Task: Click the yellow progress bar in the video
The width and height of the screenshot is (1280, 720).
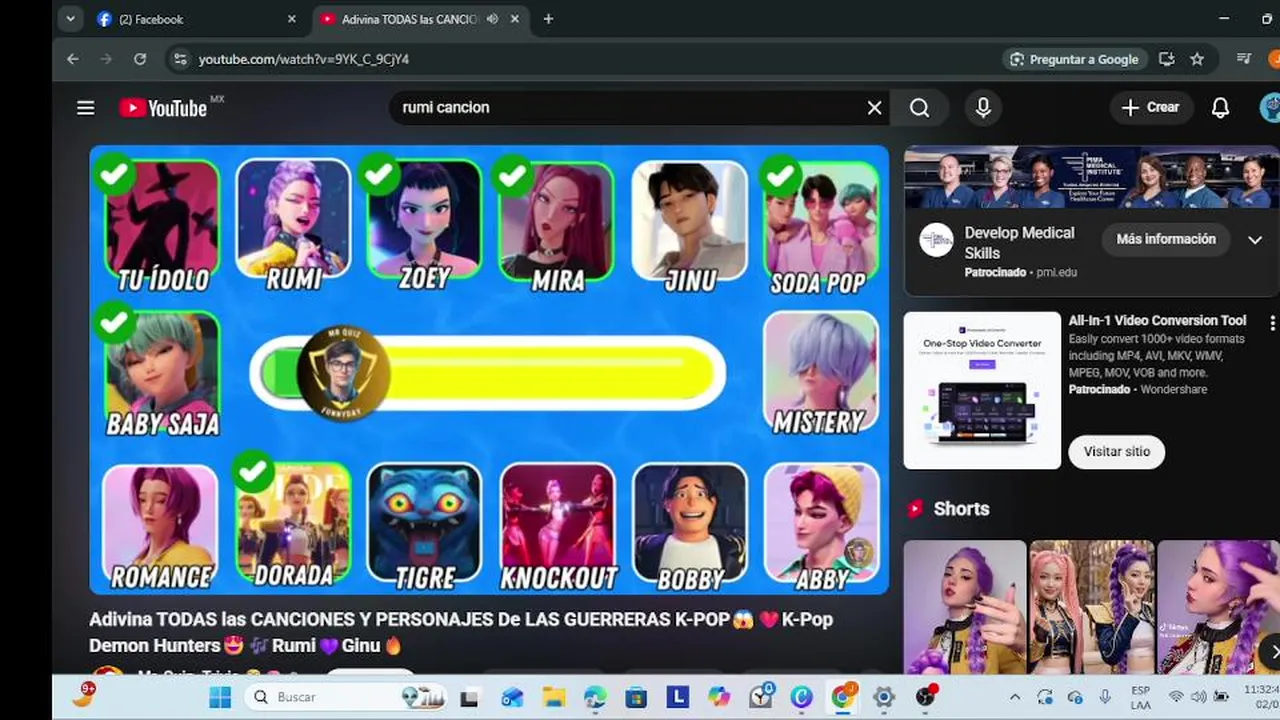Action: 487,374
